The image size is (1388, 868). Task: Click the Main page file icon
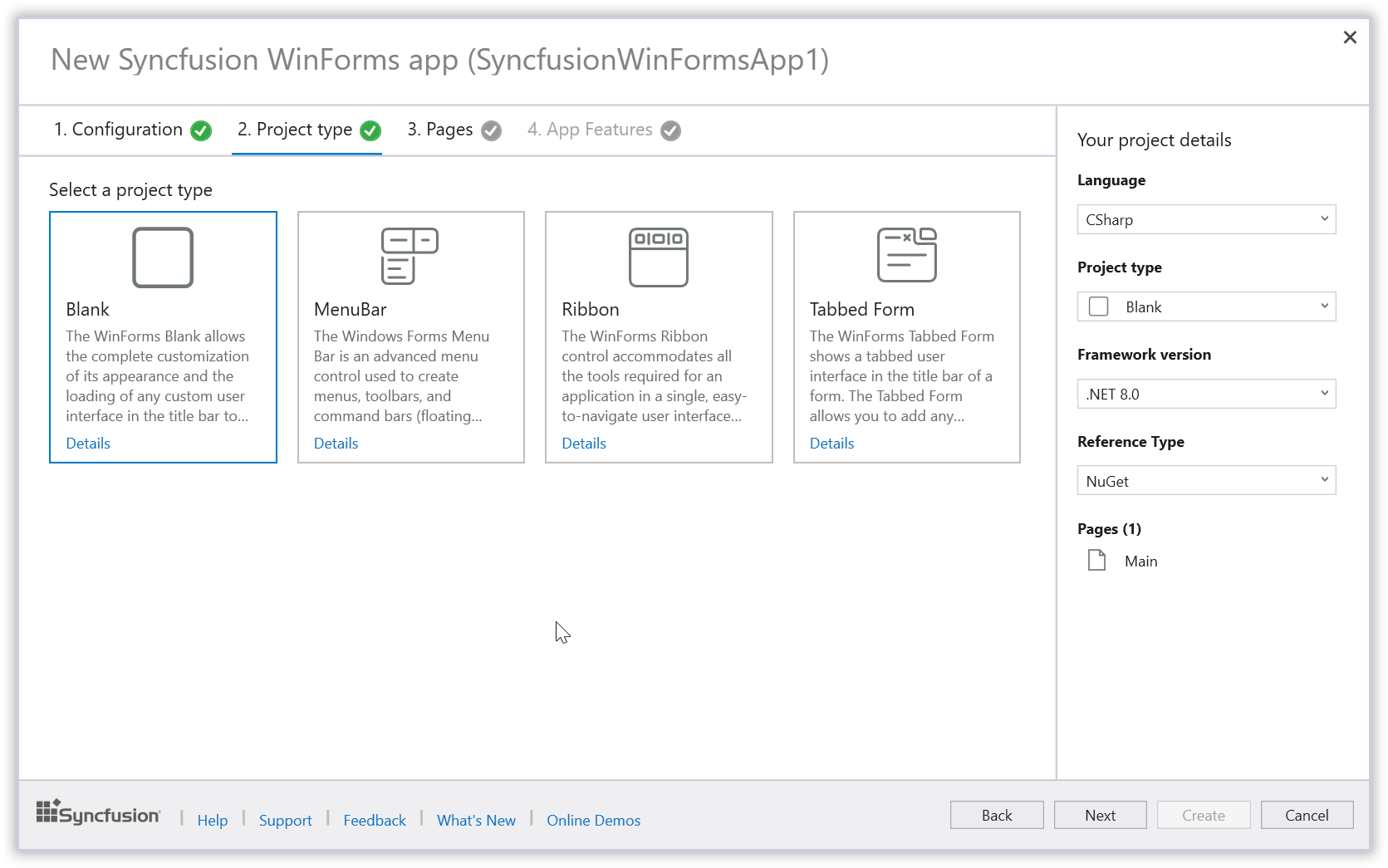tap(1096, 561)
